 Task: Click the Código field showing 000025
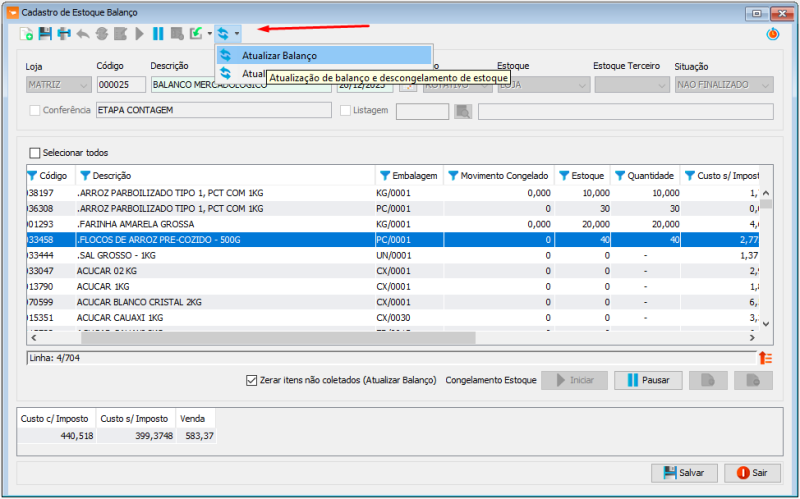pyautogui.click(x=121, y=85)
